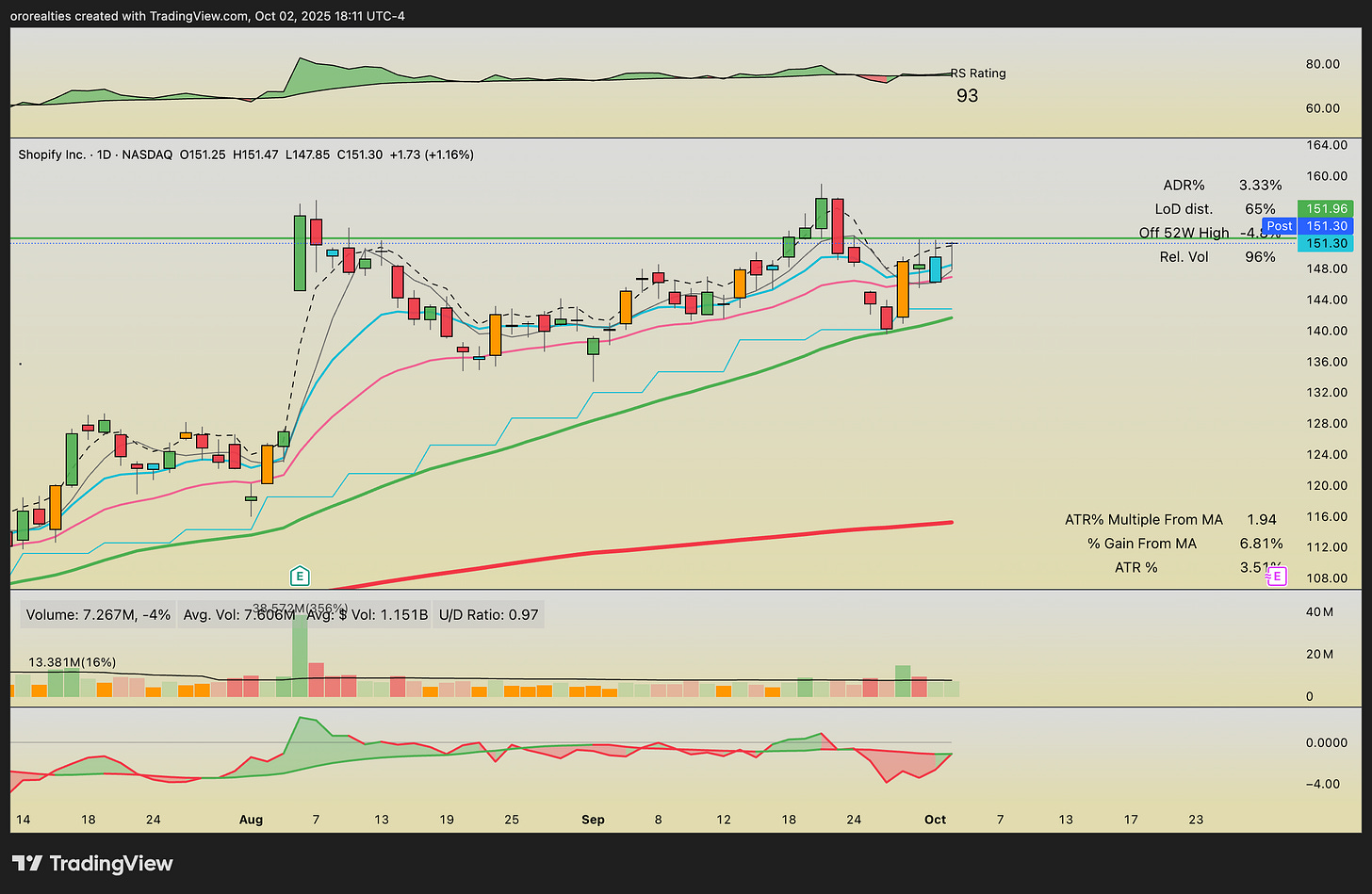1372x894 pixels.
Task: Click the Oct label on time axis
Action: 935,820
